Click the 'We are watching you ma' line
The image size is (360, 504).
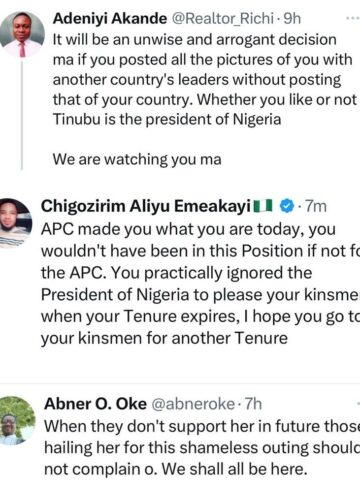click(x=137, y=159)
